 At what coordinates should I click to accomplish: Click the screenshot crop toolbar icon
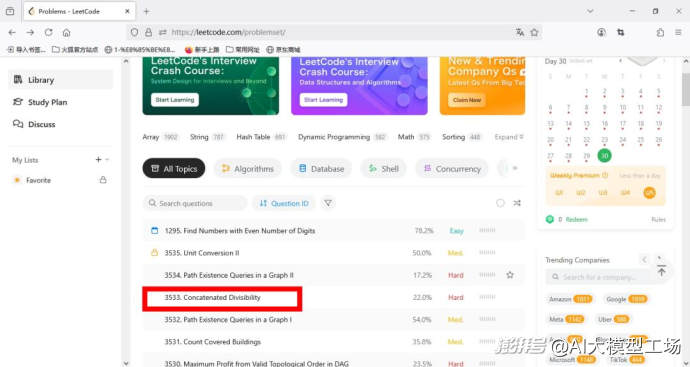tap(620, 32)
